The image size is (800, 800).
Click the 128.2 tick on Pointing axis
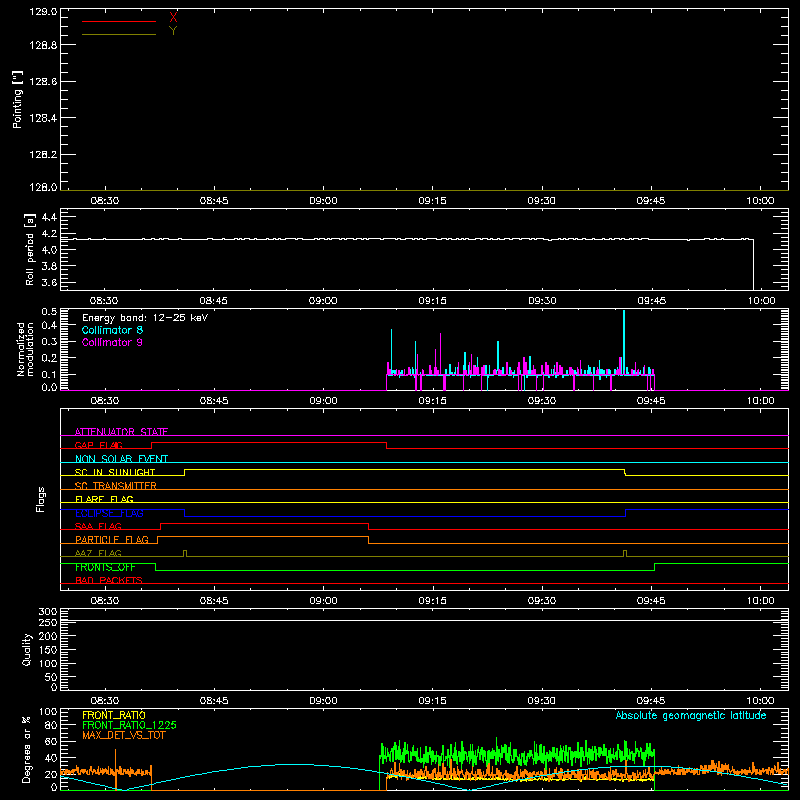43,155
